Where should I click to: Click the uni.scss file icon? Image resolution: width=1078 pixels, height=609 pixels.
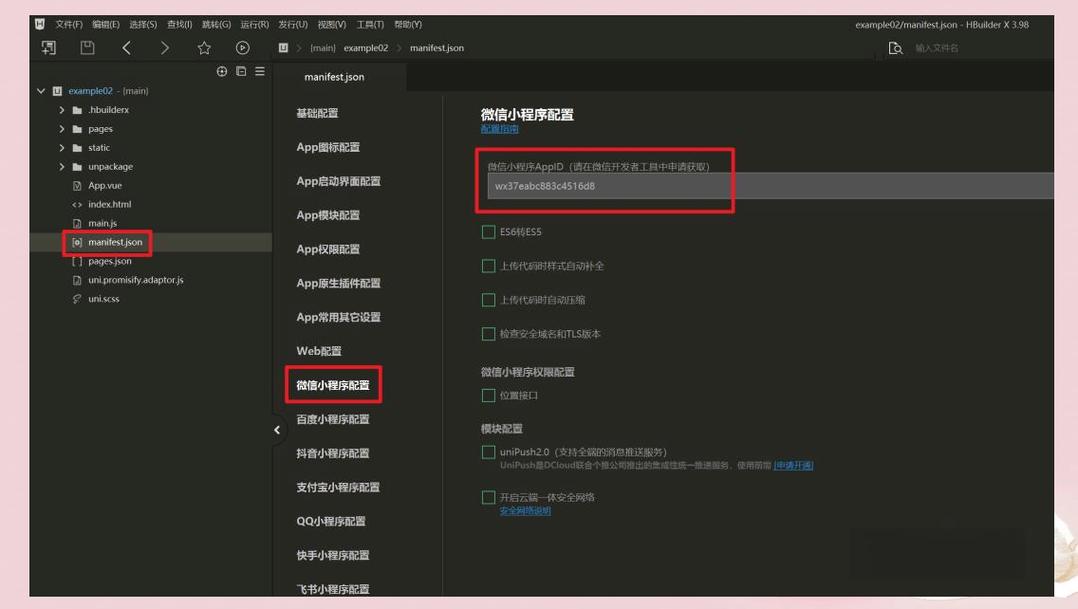point(77,299)
